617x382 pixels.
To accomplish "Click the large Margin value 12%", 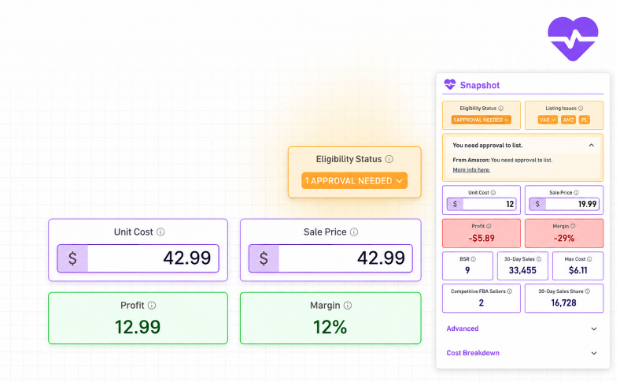I will coord(330,327).
